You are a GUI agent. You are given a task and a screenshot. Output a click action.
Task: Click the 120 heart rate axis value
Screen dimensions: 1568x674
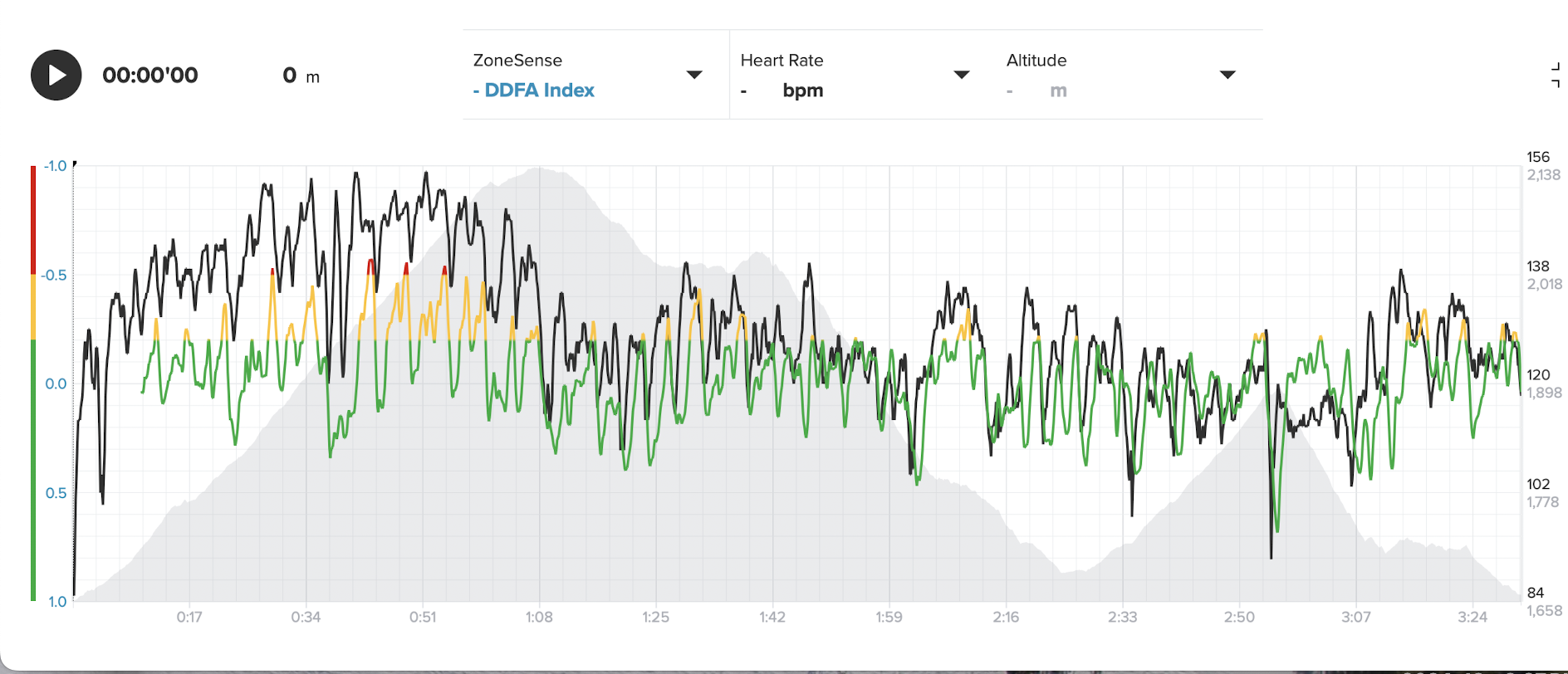click(x=1538, y=375)
